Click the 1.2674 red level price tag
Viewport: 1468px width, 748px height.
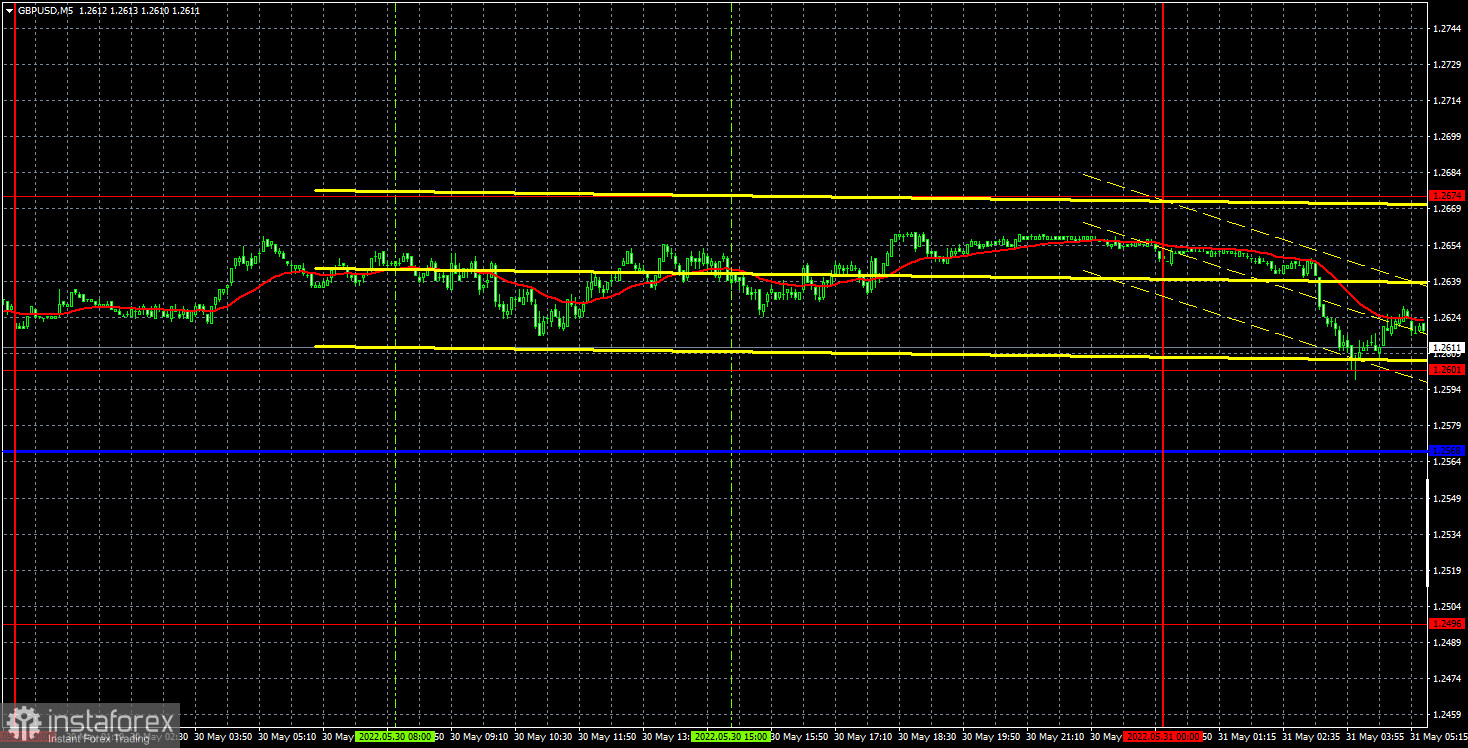coord(1447,196)
